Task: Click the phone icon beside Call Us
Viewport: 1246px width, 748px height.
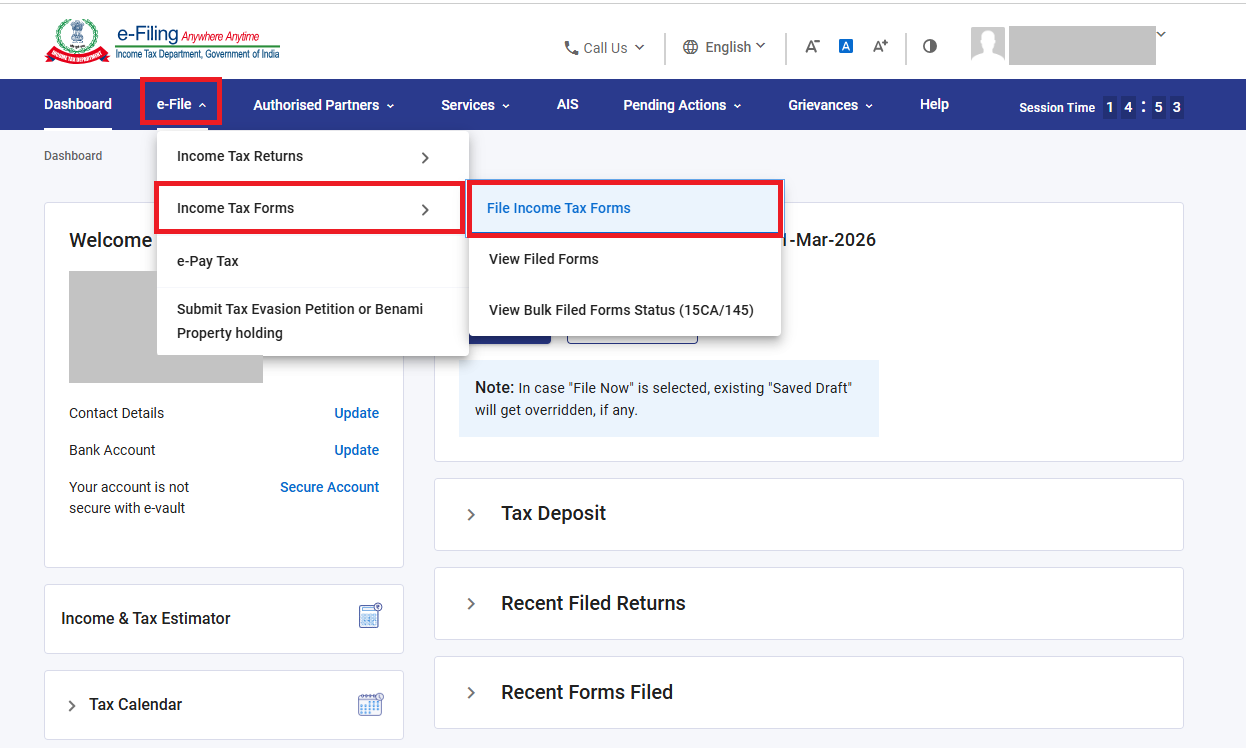Action: click(571, 47)
